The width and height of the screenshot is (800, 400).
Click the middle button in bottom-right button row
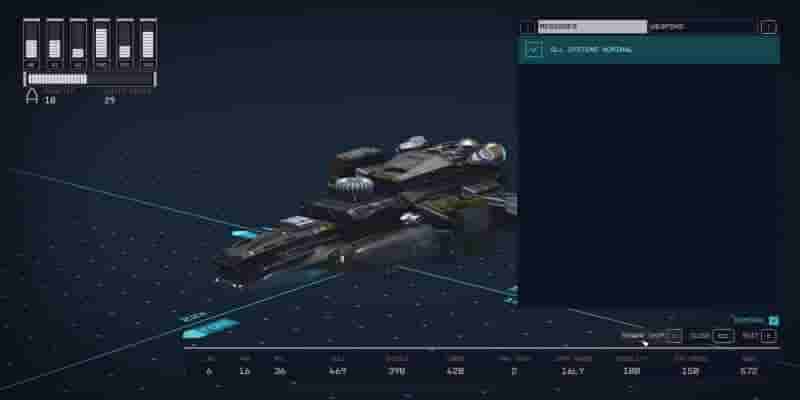coord(711,336)
